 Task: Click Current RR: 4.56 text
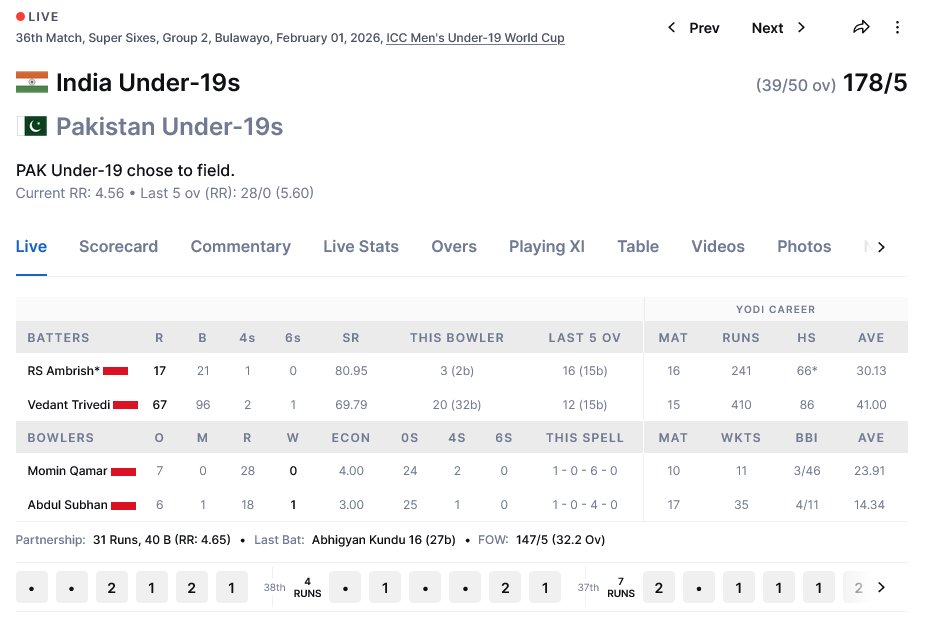tap(70, 193)
